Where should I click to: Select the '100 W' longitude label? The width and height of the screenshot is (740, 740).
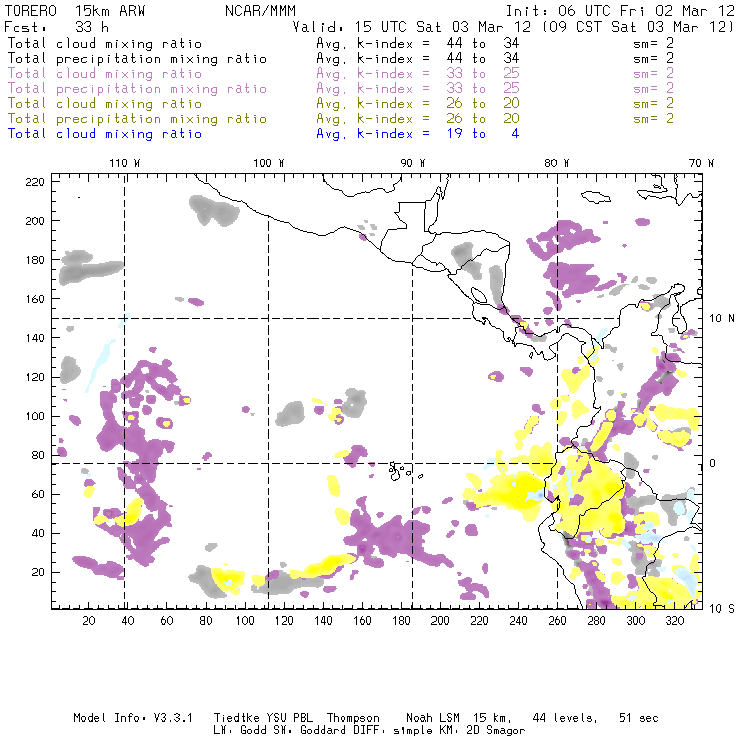click(x=269, y=163)
